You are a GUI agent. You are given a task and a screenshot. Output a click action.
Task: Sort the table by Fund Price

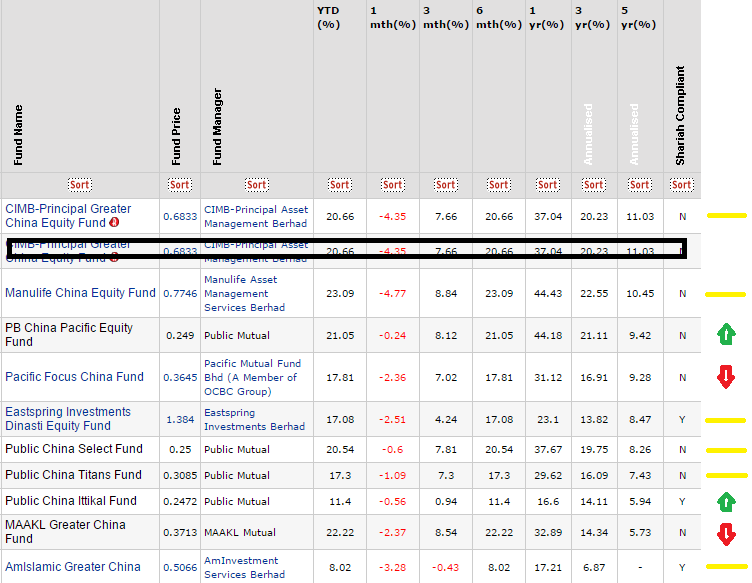coord(179,185)
